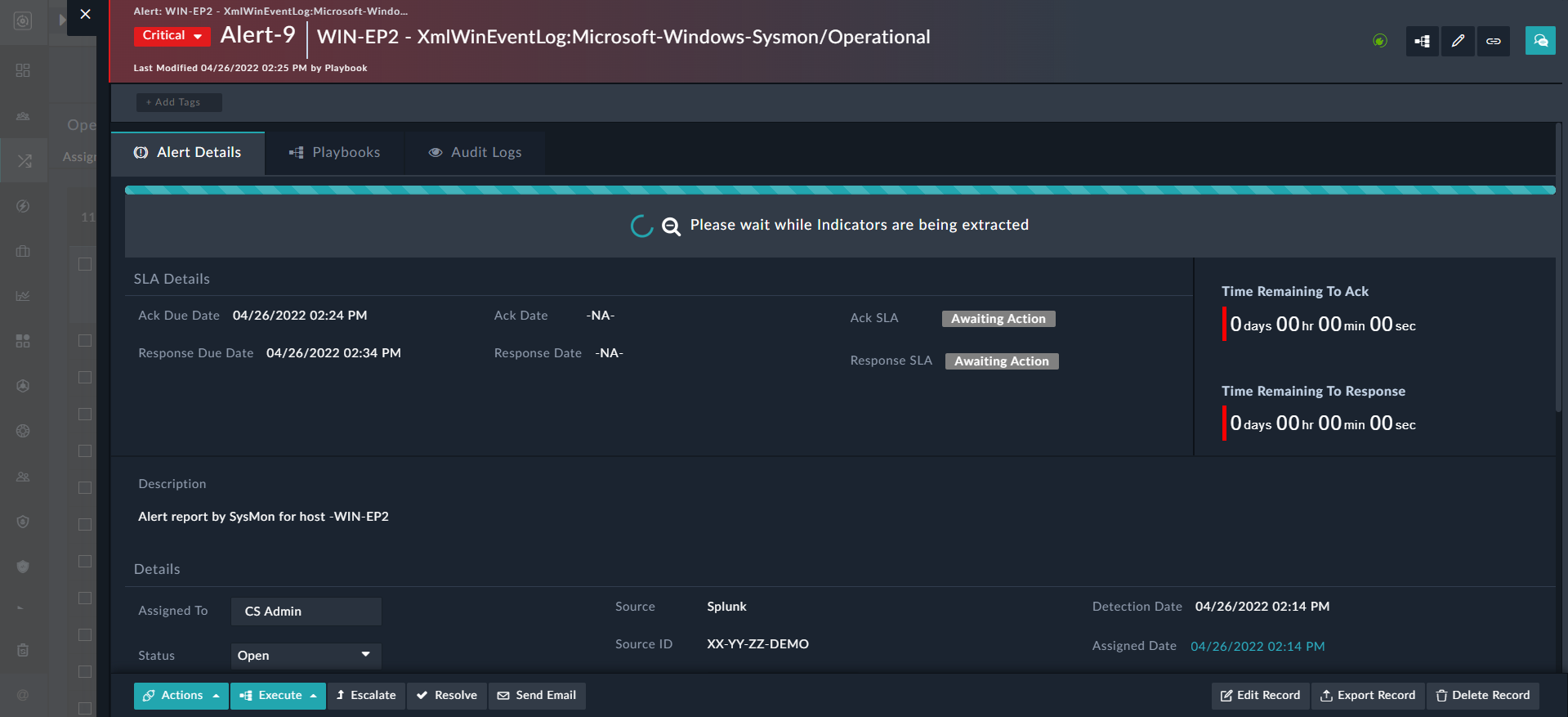Expand the Actions dropdown button
This screenshot has width=1568, height=717.
coord(181,696)
